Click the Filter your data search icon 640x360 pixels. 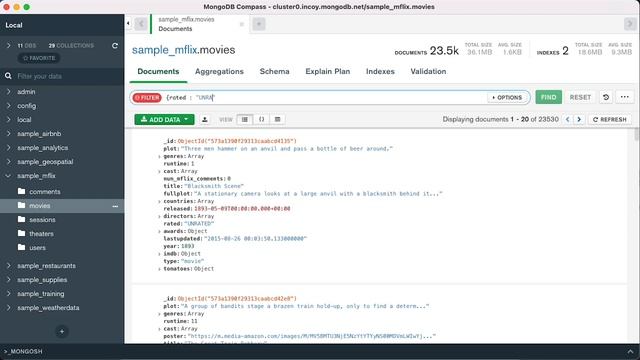[8, 76]
